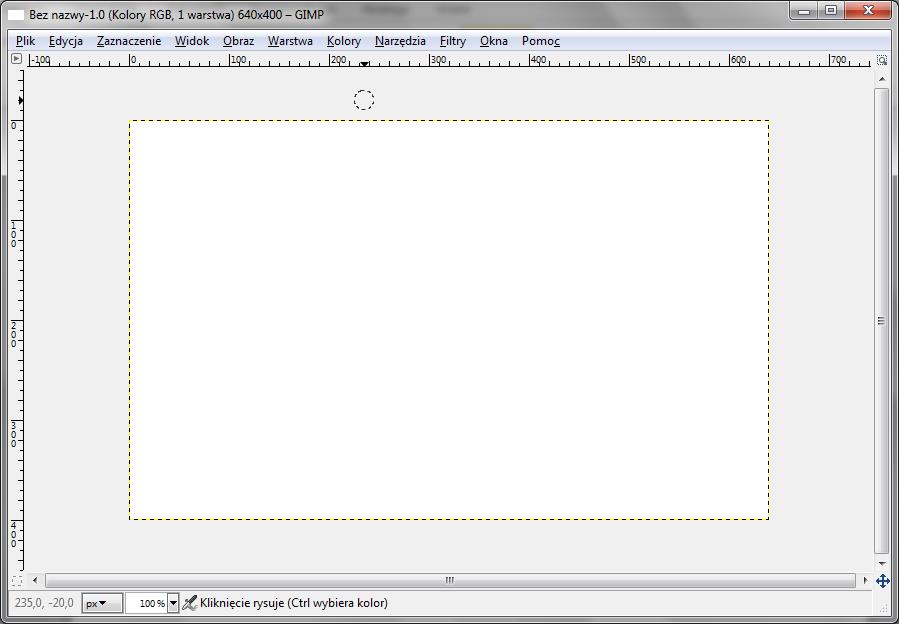Screen dimensions: 899x624
Task: Click the horizontal scrollbar left arrow
Action: click(35, 580)
